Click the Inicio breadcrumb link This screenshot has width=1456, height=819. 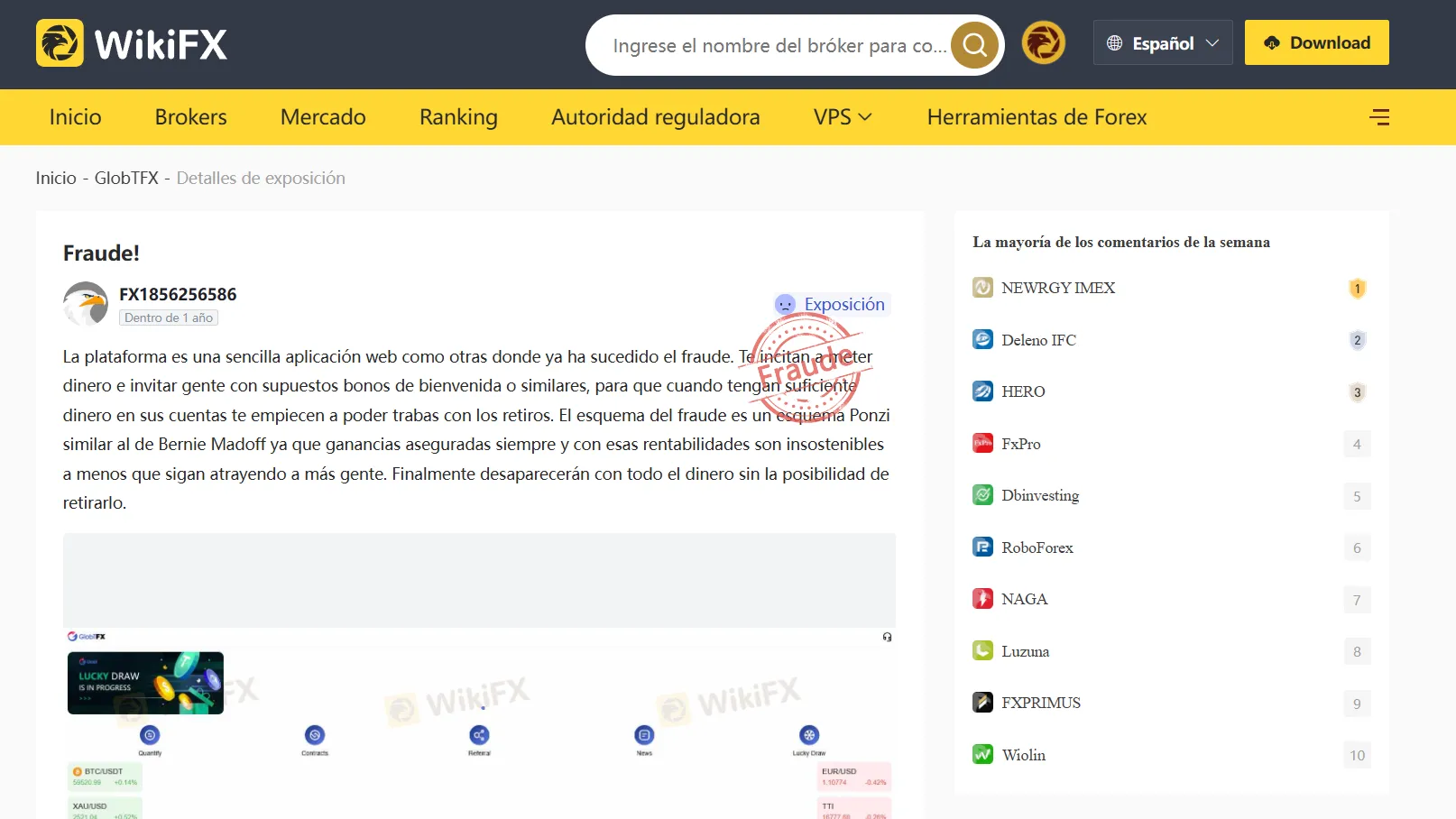[x=56, y=178]
